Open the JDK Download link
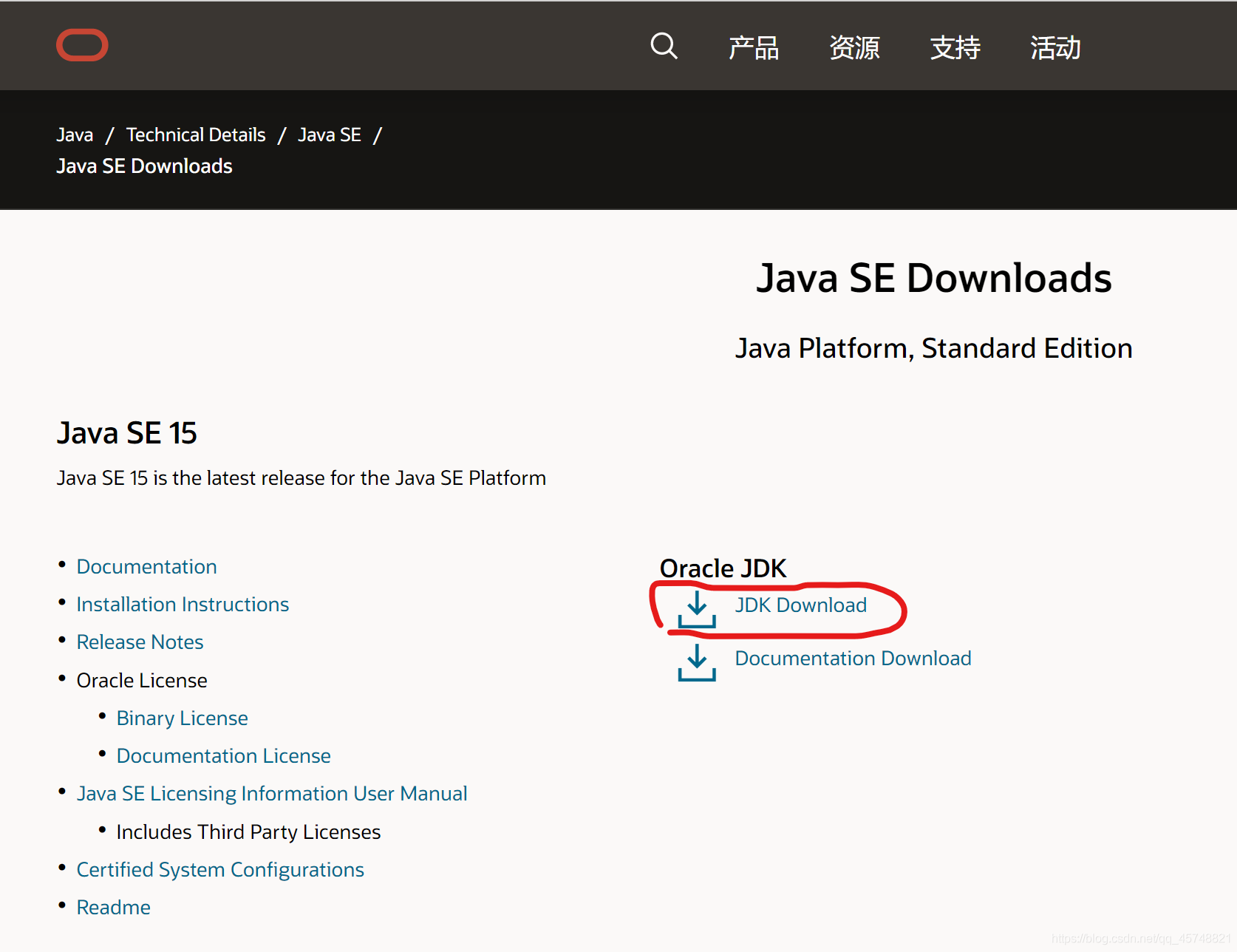This screenshot has height=952, width=1237. pos(800,605)
